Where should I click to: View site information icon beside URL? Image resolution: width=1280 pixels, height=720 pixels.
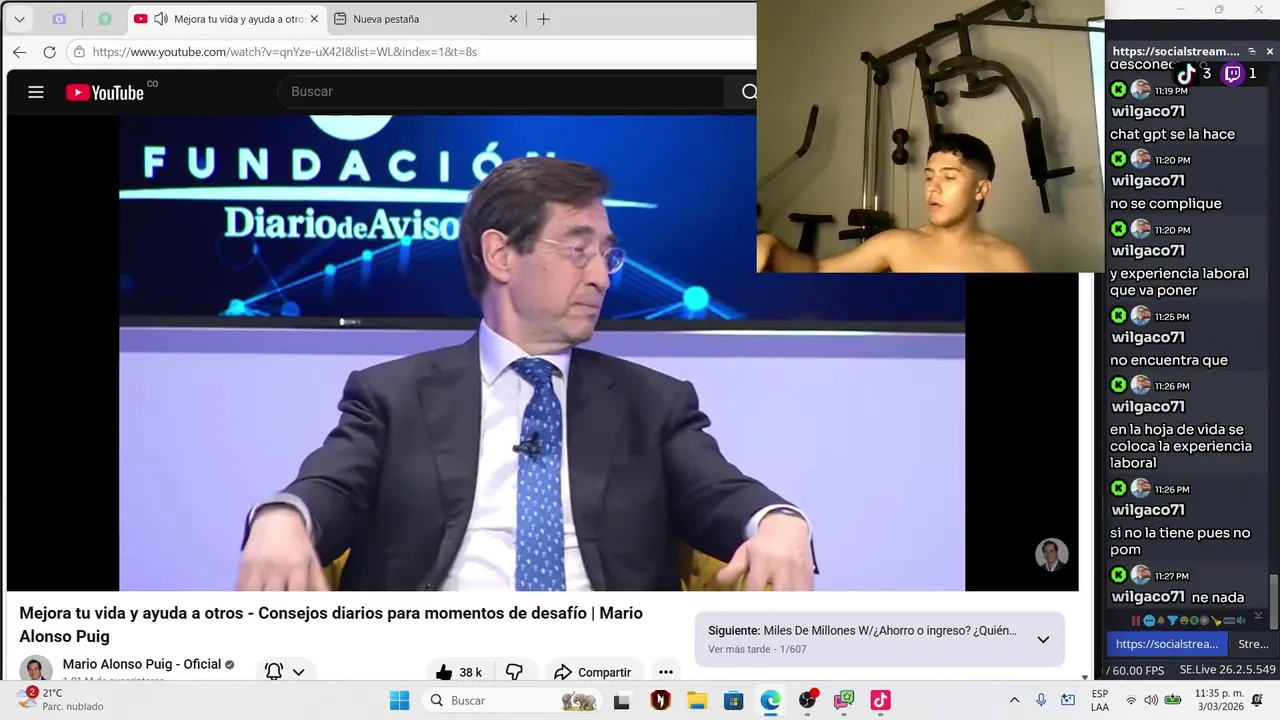point(79,52)
